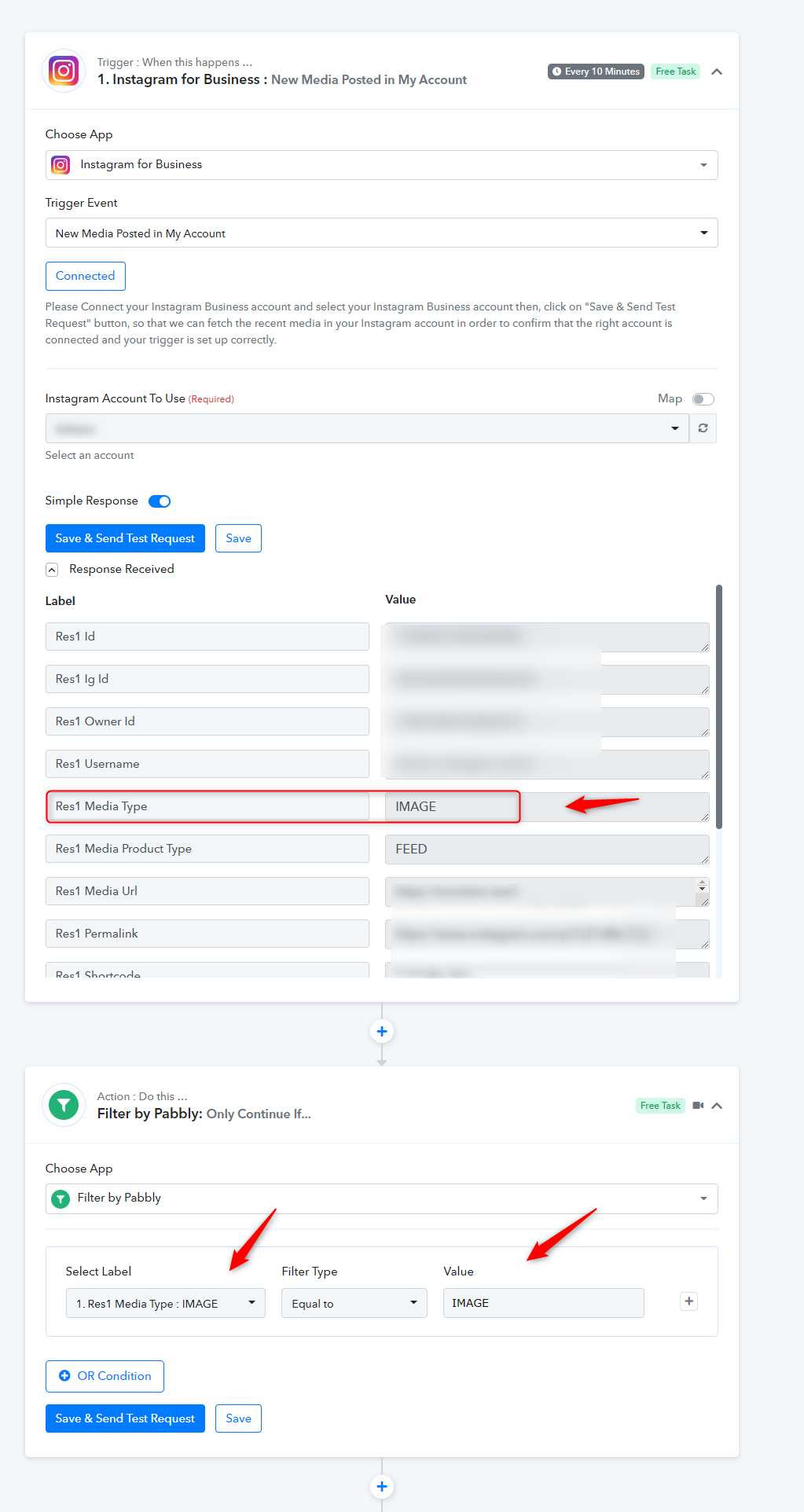This screenshot has width=804, height=1512.
Task: Add a step between trigger and filter
Action: click(382, 1032)
